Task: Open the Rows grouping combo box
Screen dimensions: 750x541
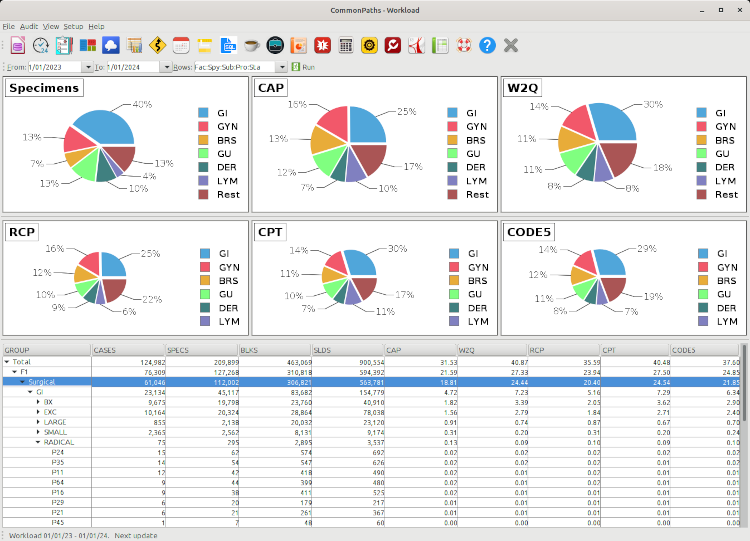Action: click(x=283, y=67)
